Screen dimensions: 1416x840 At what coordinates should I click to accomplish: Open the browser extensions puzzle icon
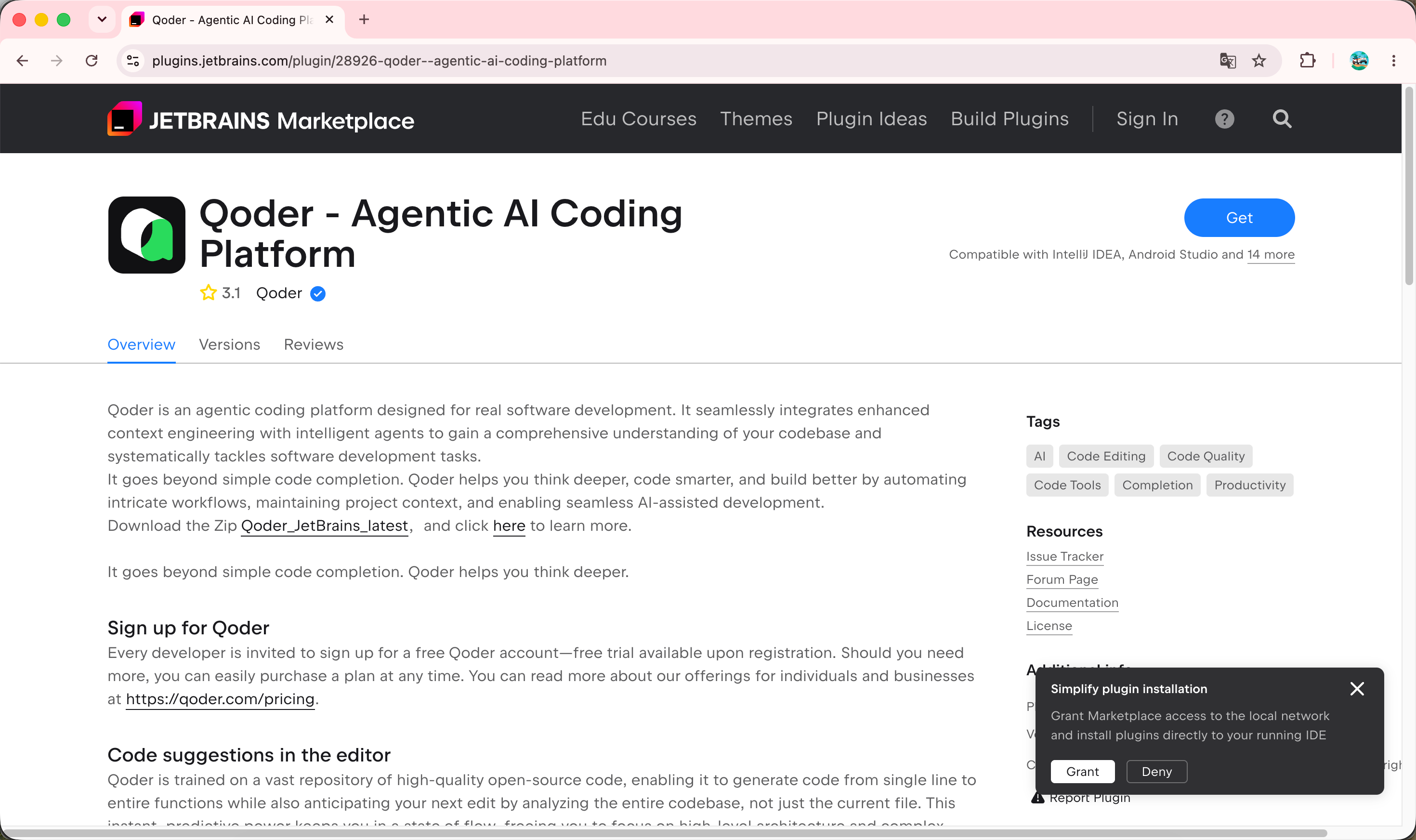pyautogui.click(x=1307, y=61)
